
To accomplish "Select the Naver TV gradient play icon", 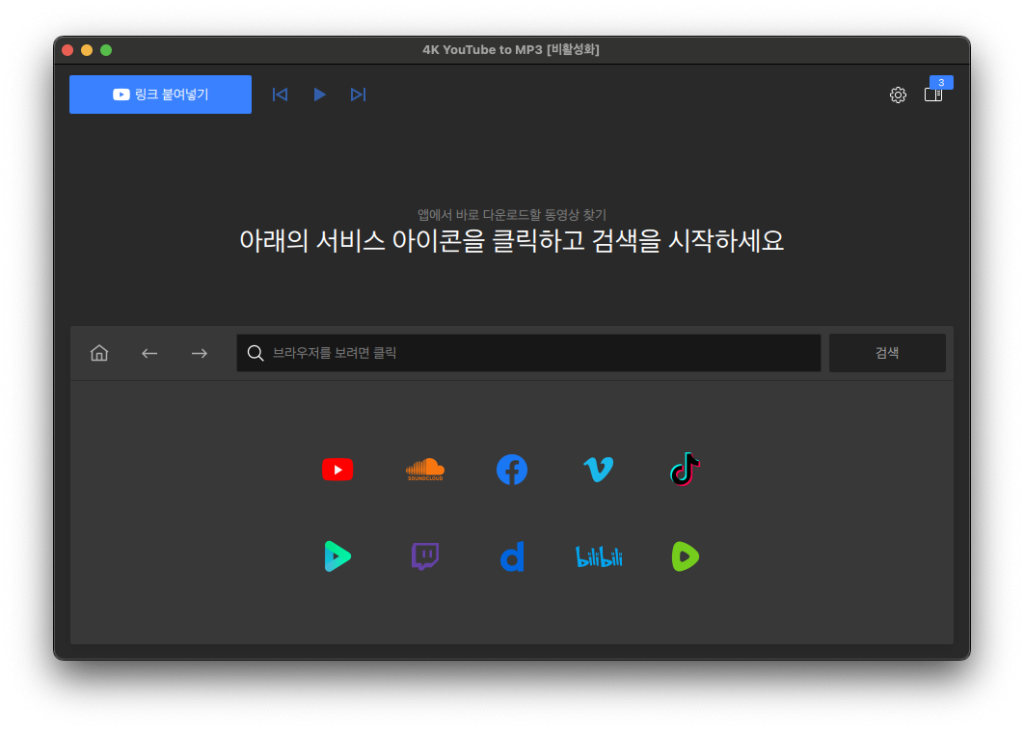I will pyautogui.click(x=337, y=556).
